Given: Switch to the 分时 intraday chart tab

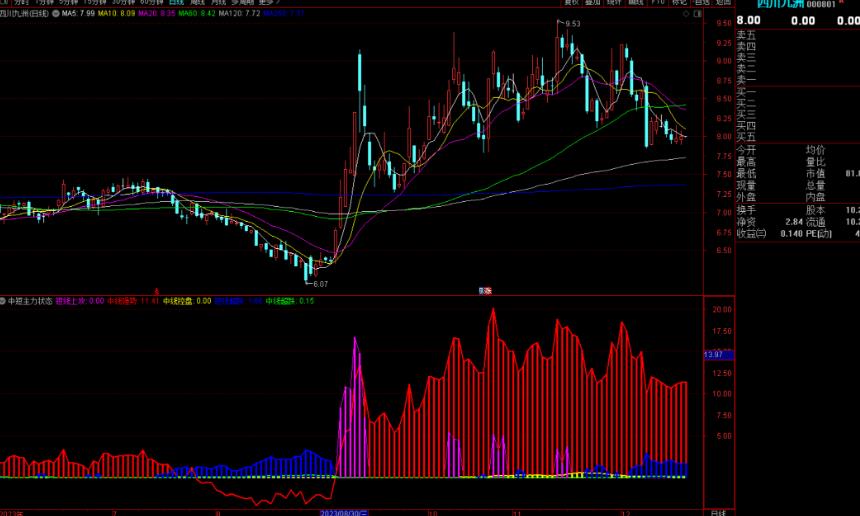Looking at the screenshot, I should coord(21,2).
